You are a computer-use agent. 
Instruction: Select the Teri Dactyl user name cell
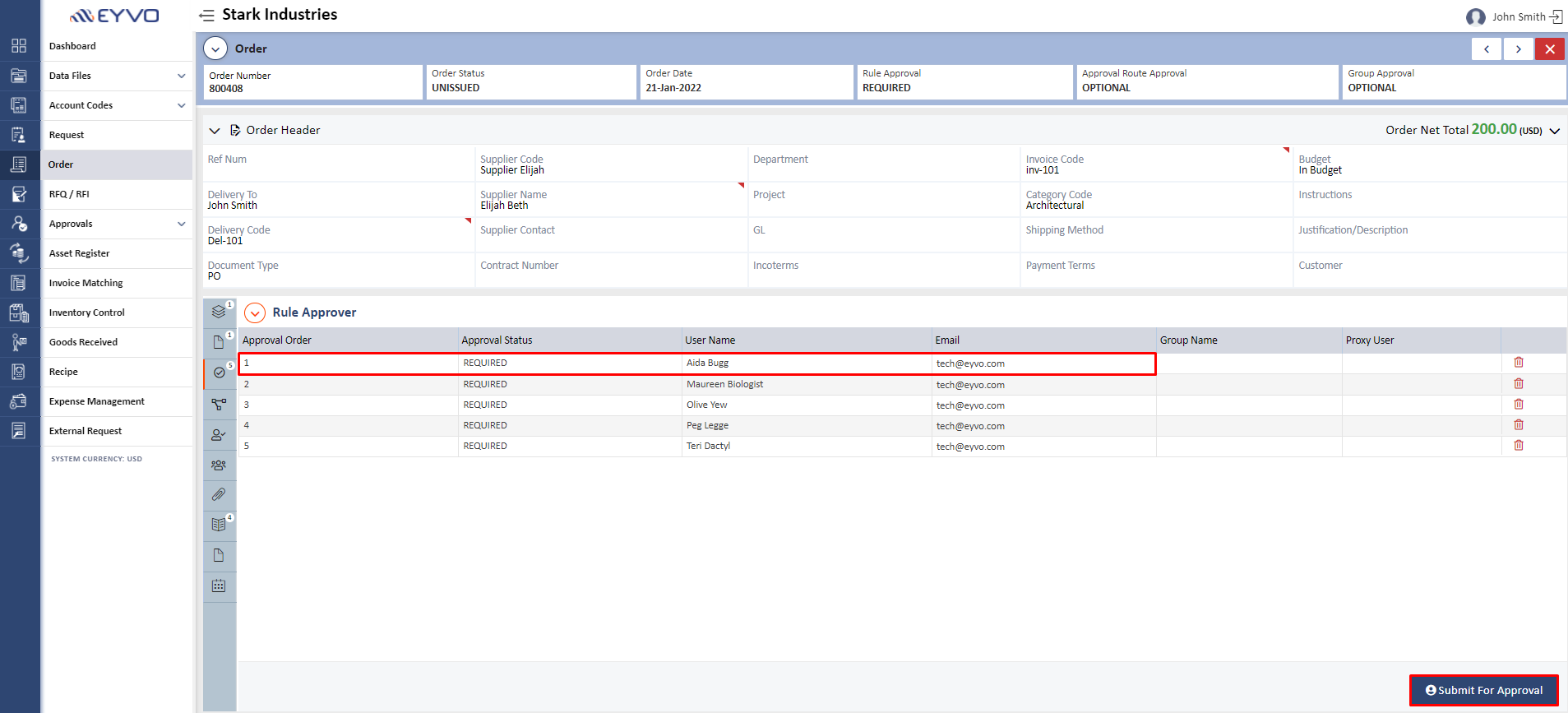(807, 446)
